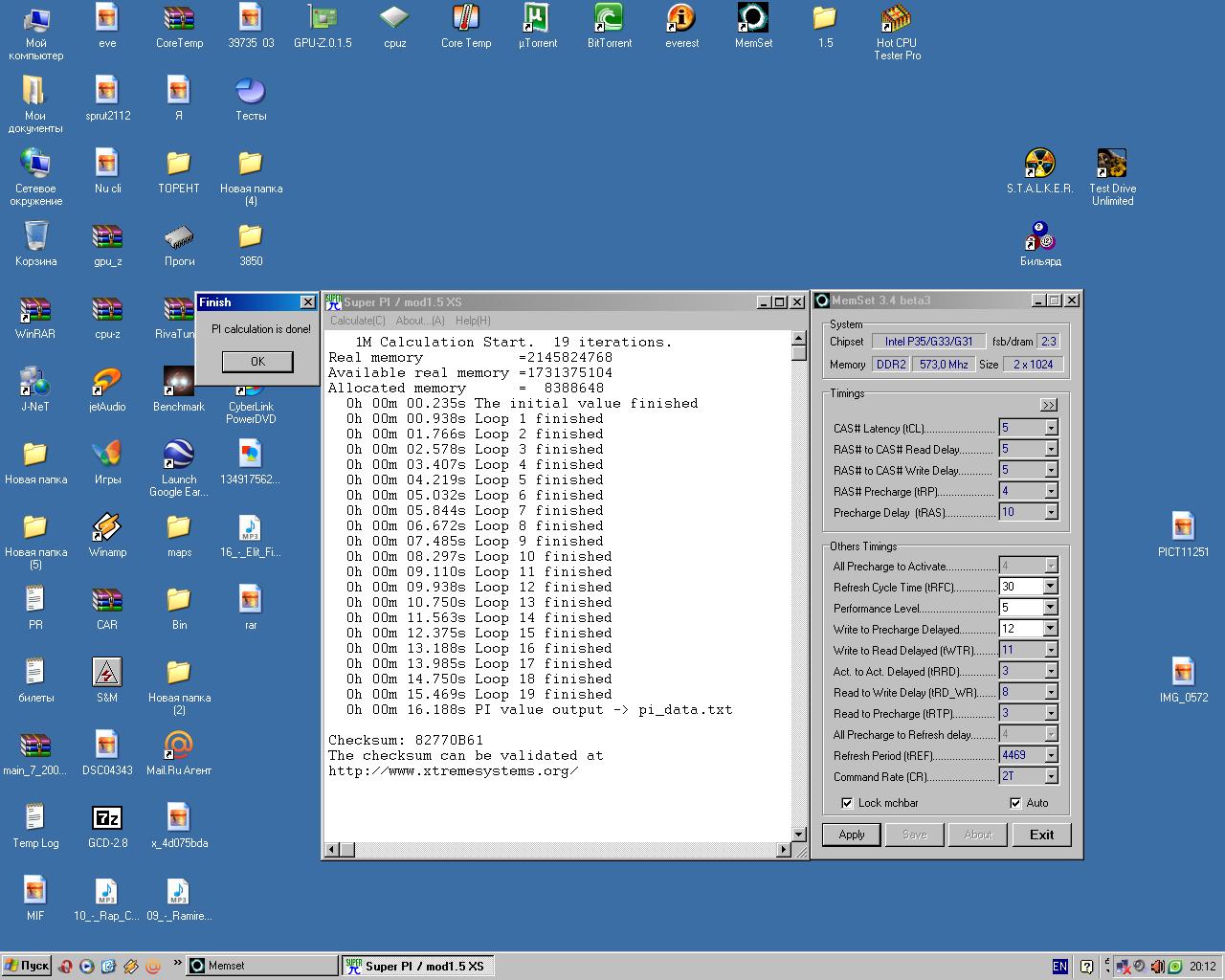Open the About...(A) menu in Super PI
This screenshot has width=1225, height=980.
click(420, 321)
